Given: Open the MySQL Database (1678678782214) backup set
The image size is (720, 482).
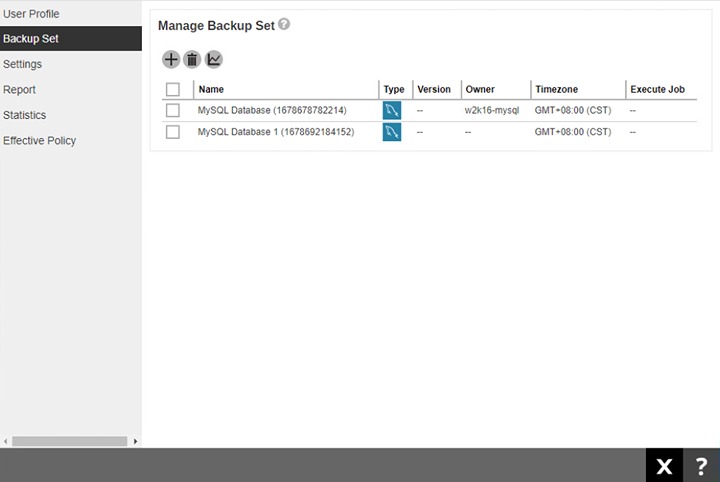Looking at the screenshot, I should tap(272, 110).
